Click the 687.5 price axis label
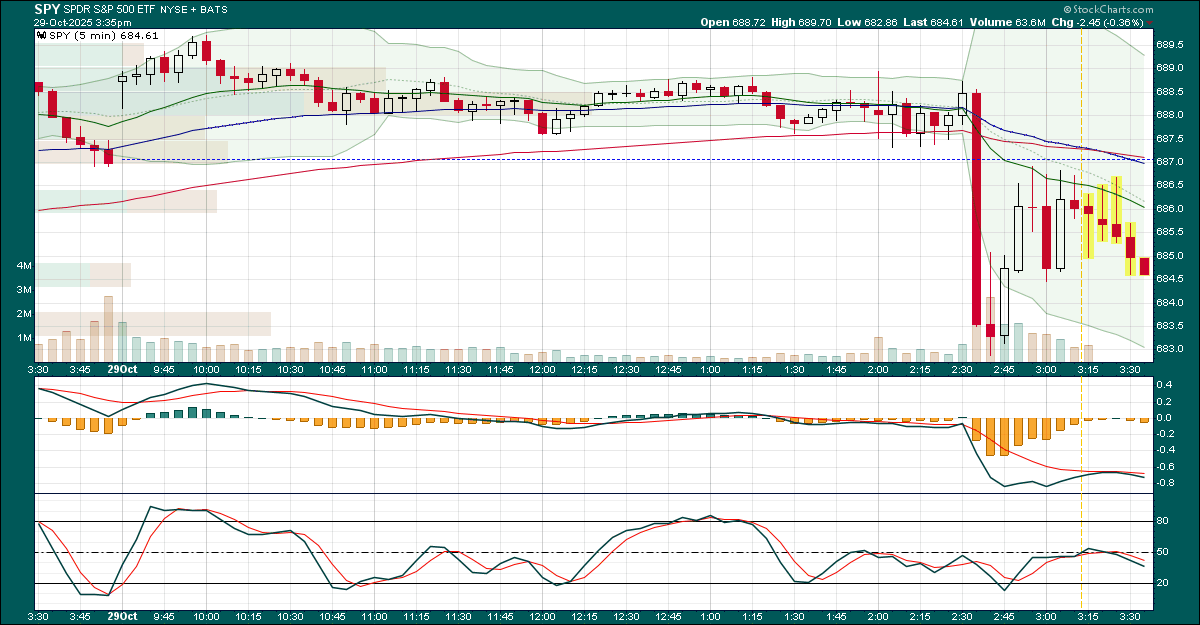This screenshot has height=625, width=1200. (1169, 138)
